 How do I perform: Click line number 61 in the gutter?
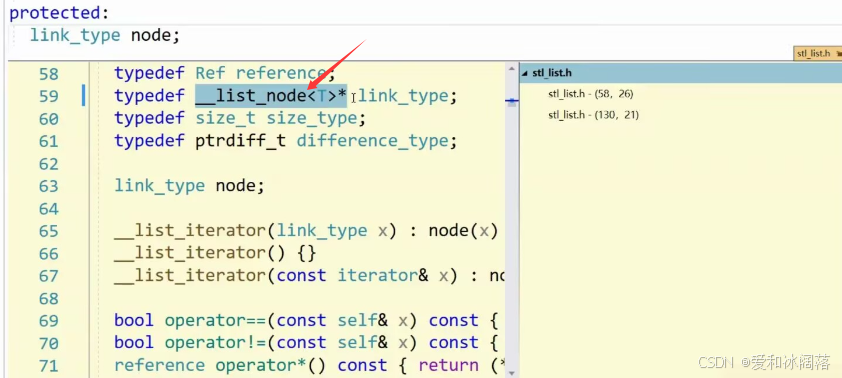coord(49,141)
